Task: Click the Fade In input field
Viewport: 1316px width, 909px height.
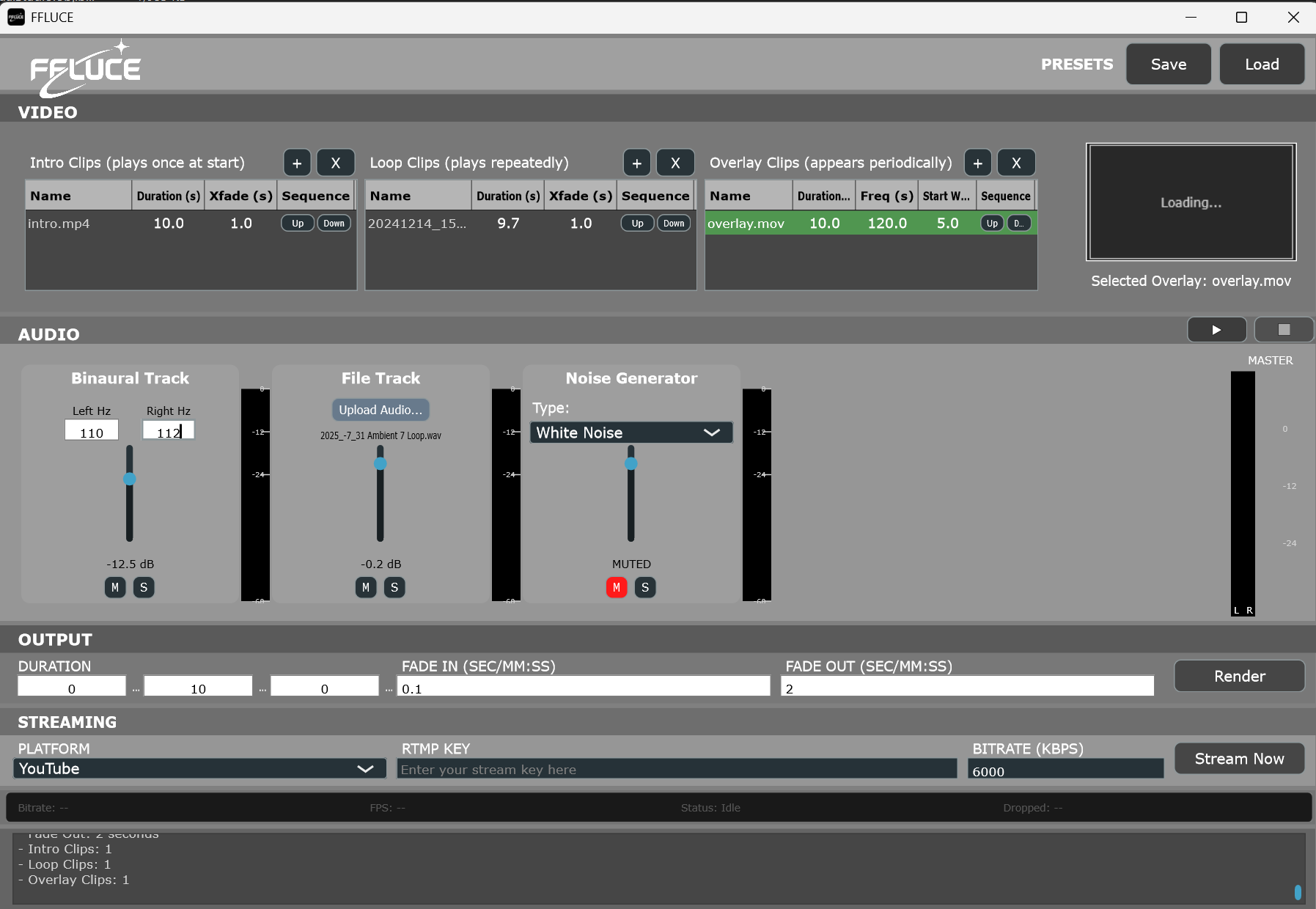Action: (584, 686)
